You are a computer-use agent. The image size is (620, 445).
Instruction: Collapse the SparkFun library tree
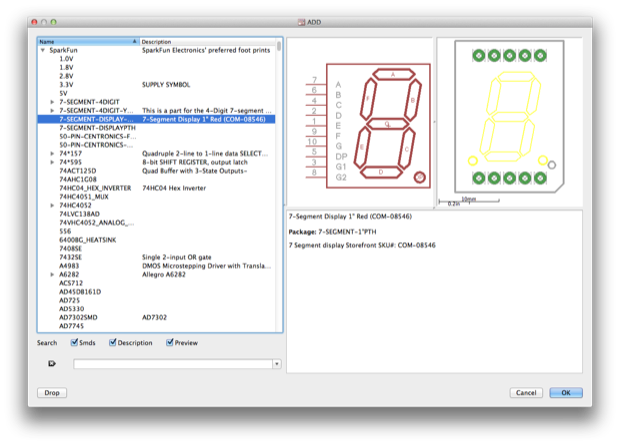click(x=43, y=50)
